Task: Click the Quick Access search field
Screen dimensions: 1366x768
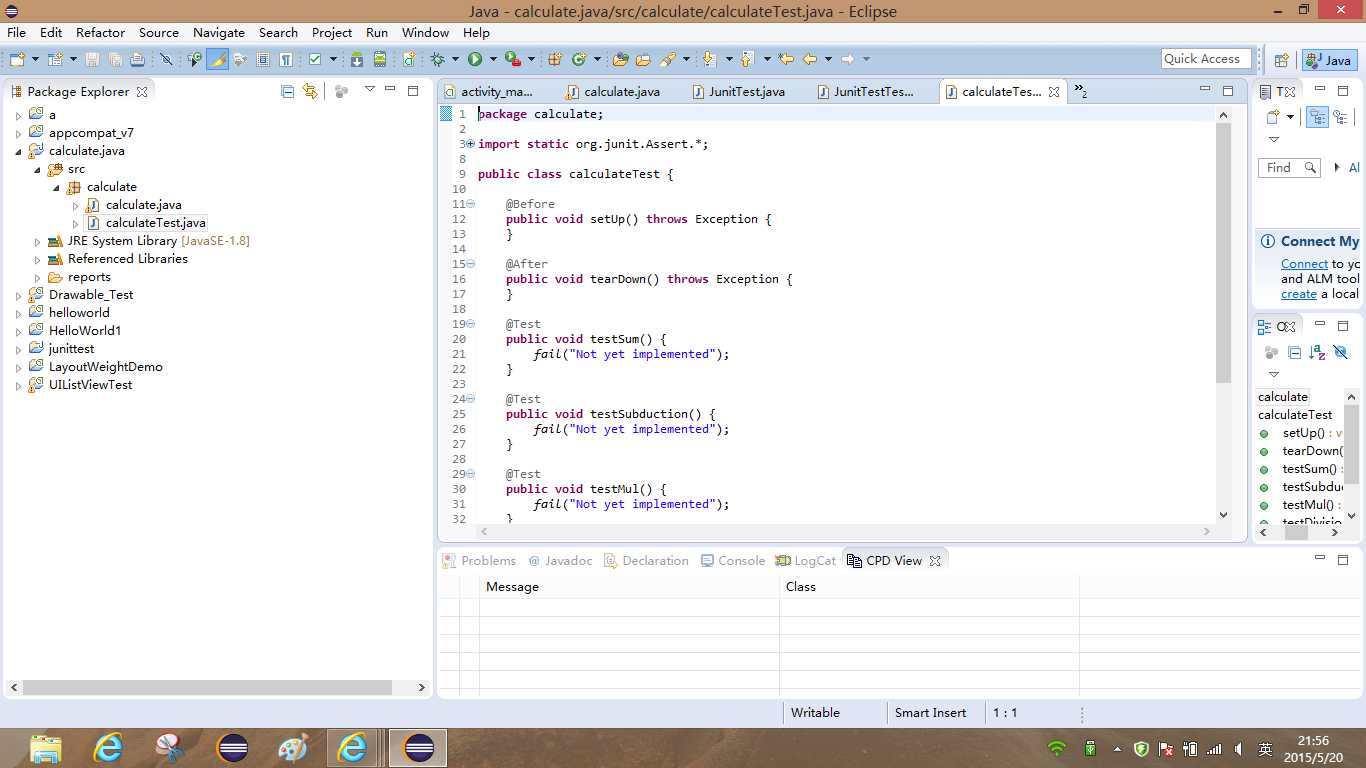Action: click(x=1207, y=59)
